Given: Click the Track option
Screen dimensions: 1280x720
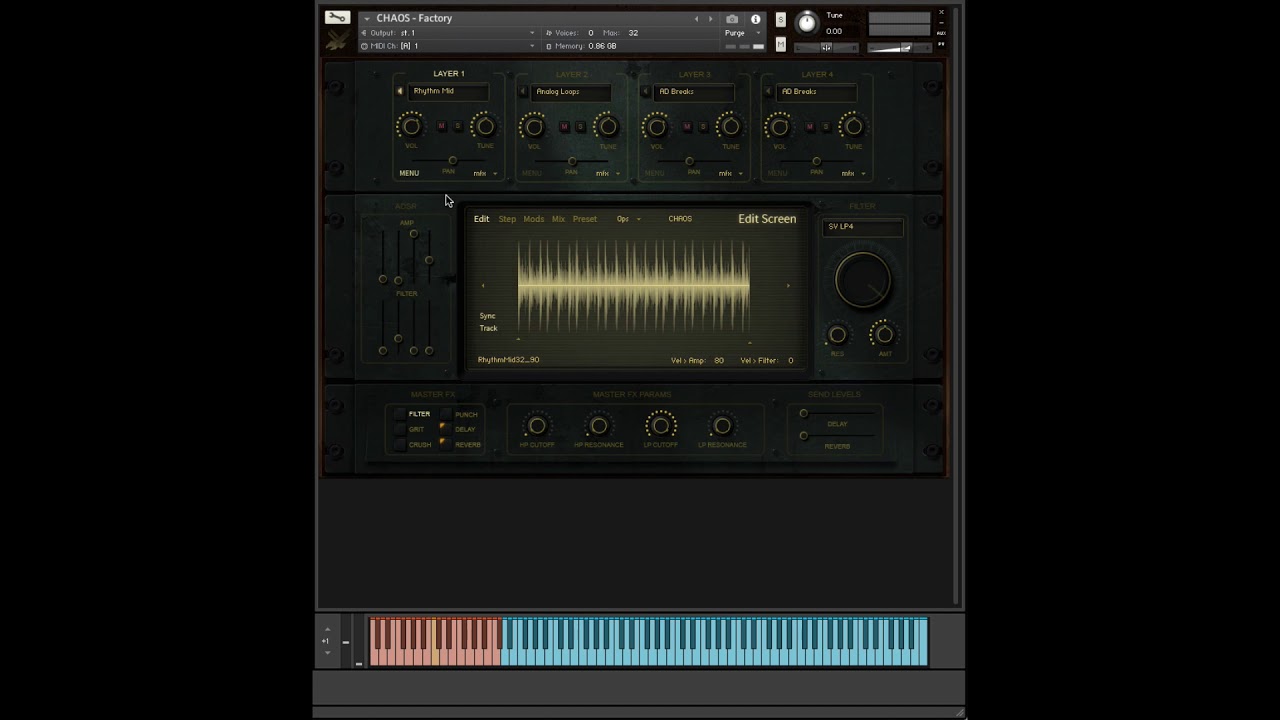Looking at the screenshot, I should (x=488, y=328).
